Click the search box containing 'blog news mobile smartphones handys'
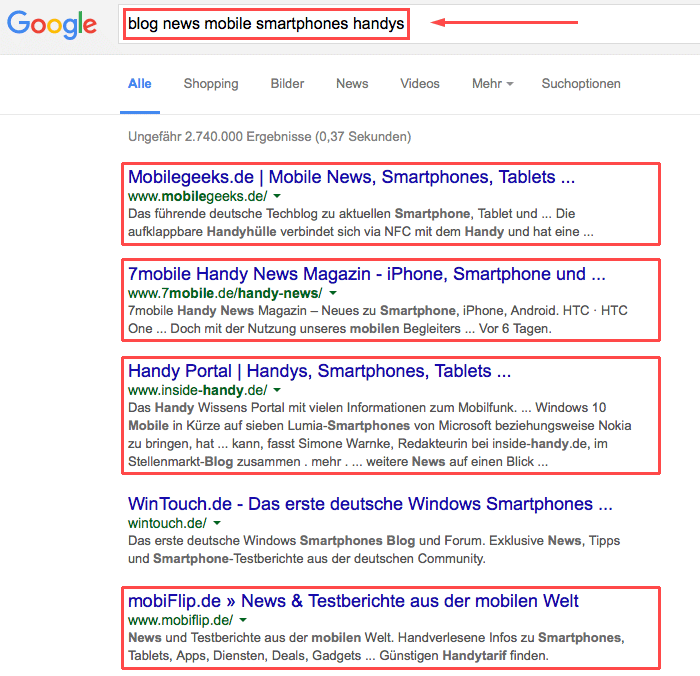Screen dimensions: 700x676 (408, 23)
